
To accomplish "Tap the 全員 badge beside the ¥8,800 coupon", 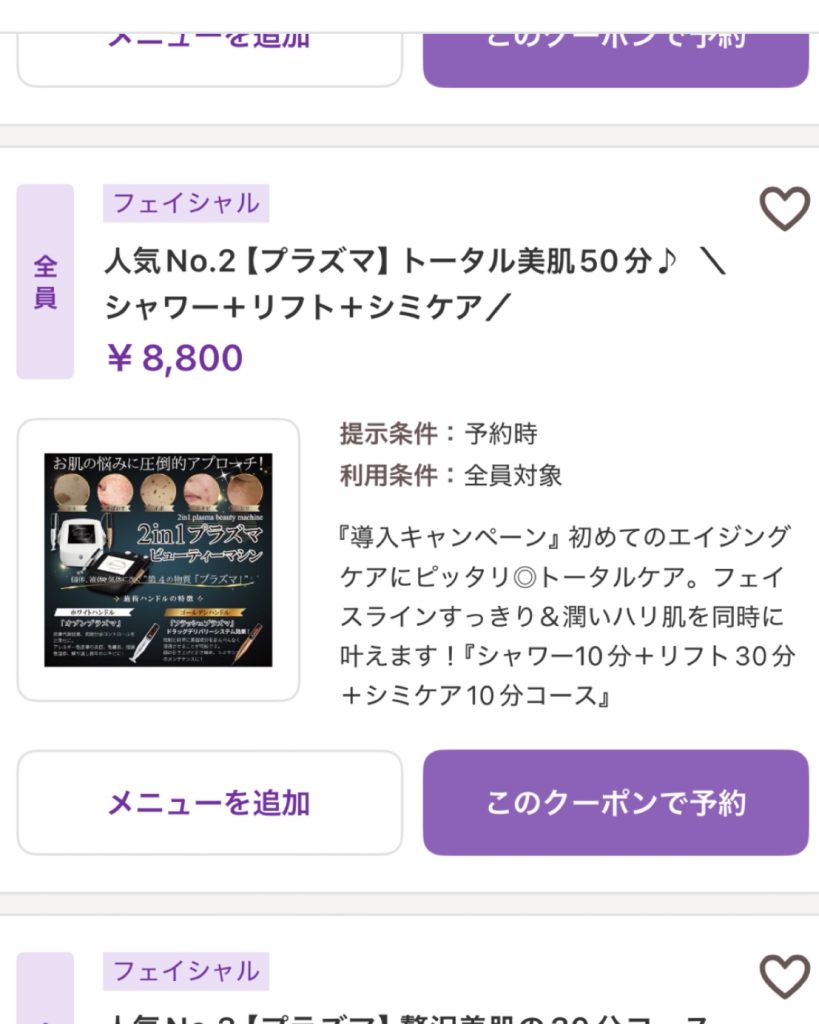I will click(x=45, y=282).
